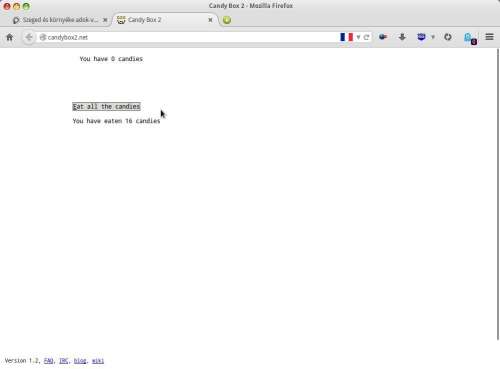Viewport: 500px width, 369px height.
Task: Select the Candy Box 2 tab
Action: coord(166,20)
